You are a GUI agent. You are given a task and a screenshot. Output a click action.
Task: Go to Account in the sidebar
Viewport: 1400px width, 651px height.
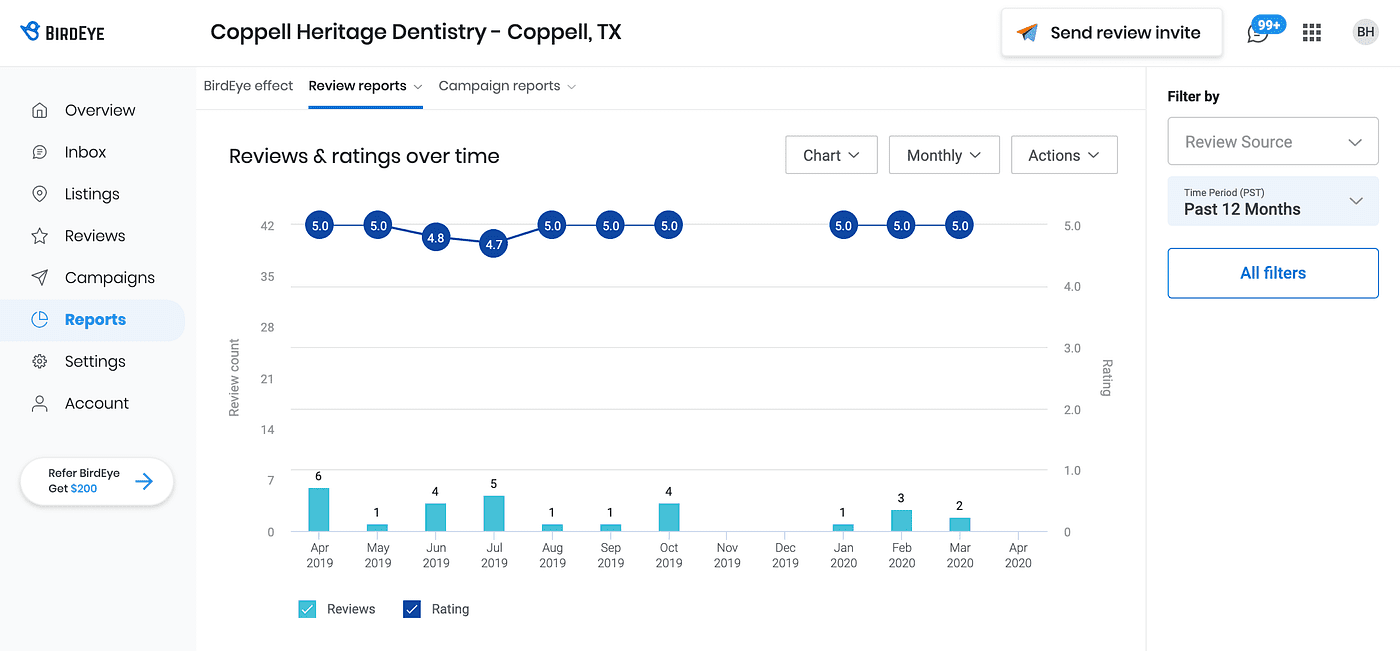(97, 404)
